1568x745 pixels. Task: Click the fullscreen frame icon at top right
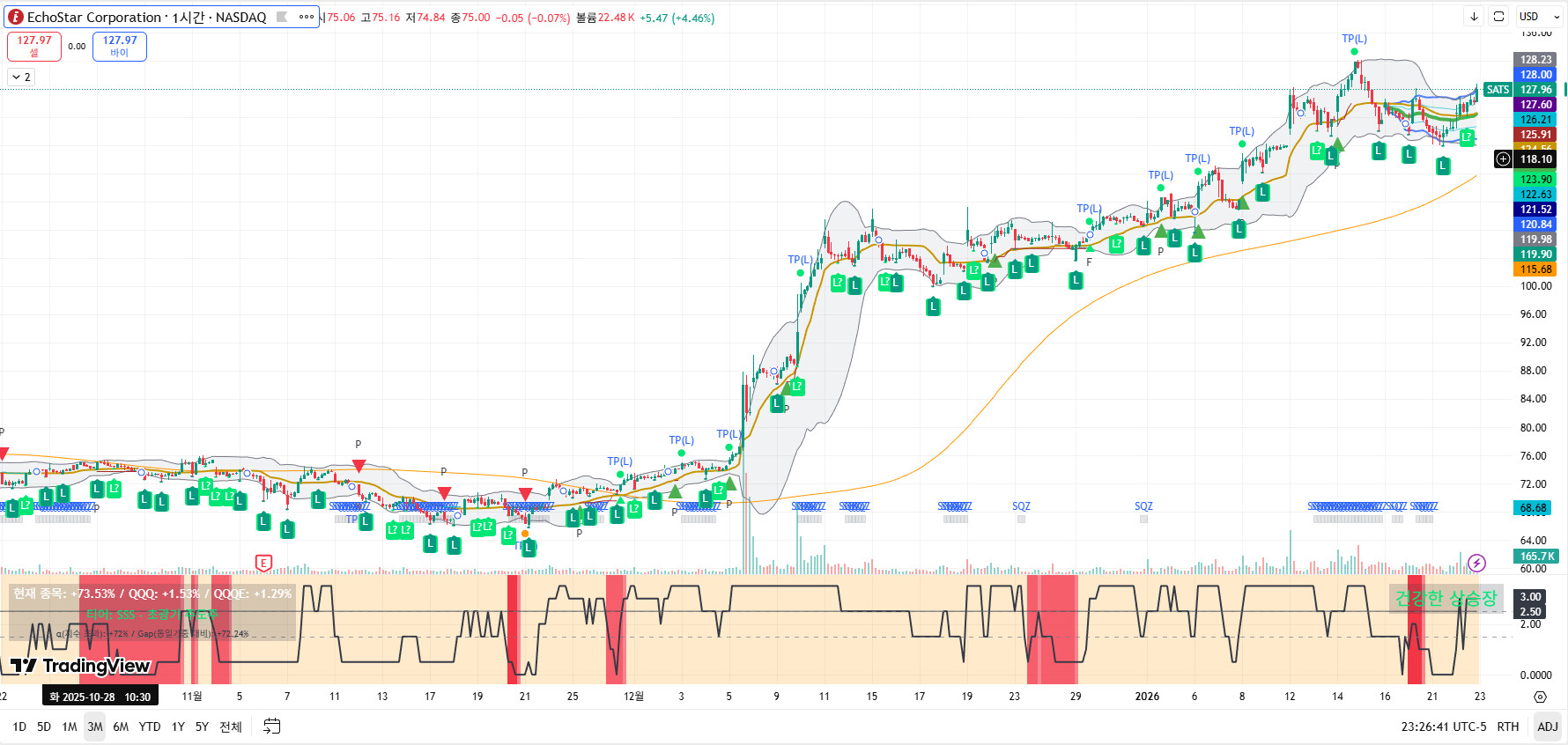(1498, 17)
